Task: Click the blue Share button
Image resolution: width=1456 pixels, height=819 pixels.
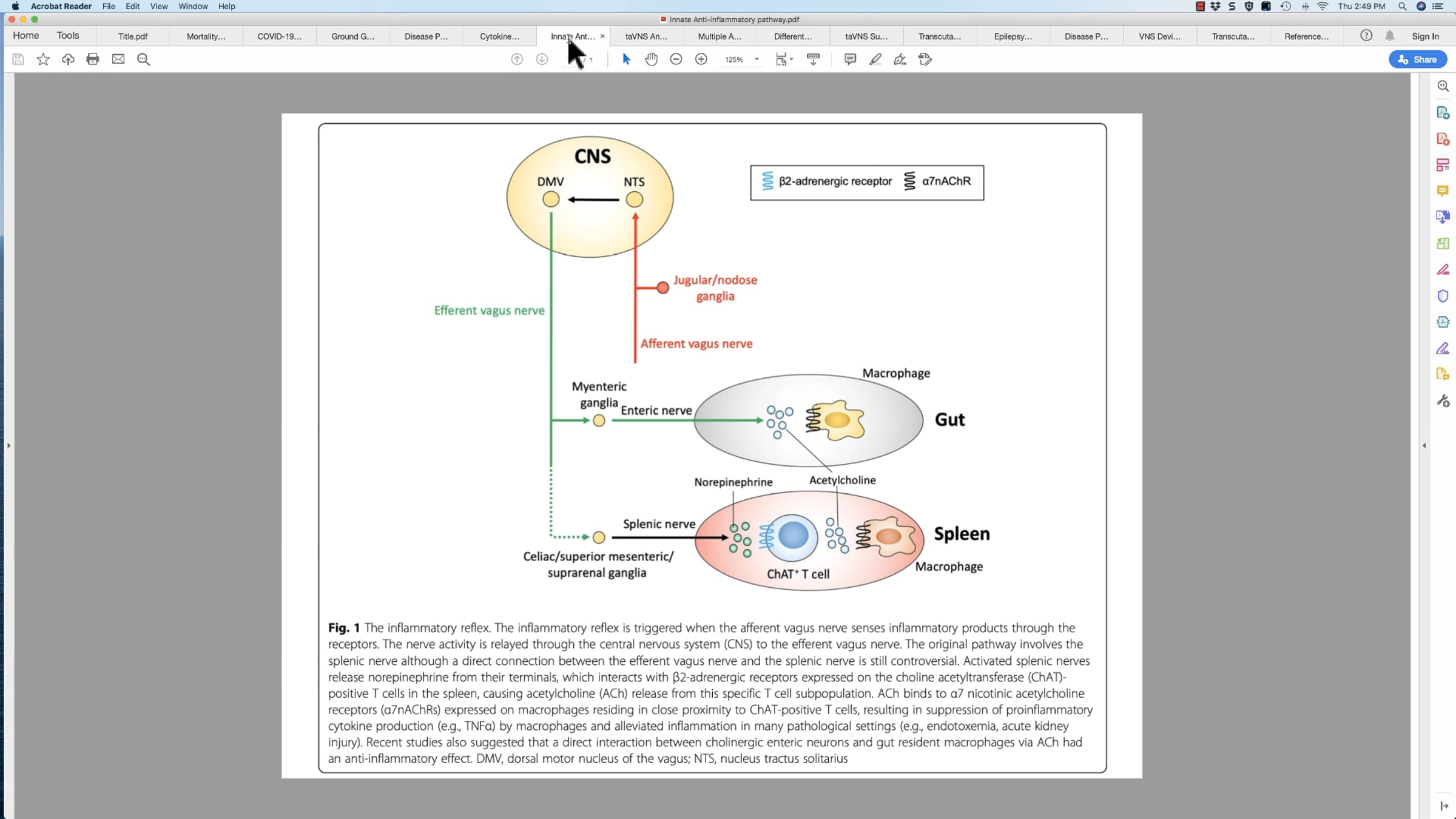Action: tap(1418, 59)
